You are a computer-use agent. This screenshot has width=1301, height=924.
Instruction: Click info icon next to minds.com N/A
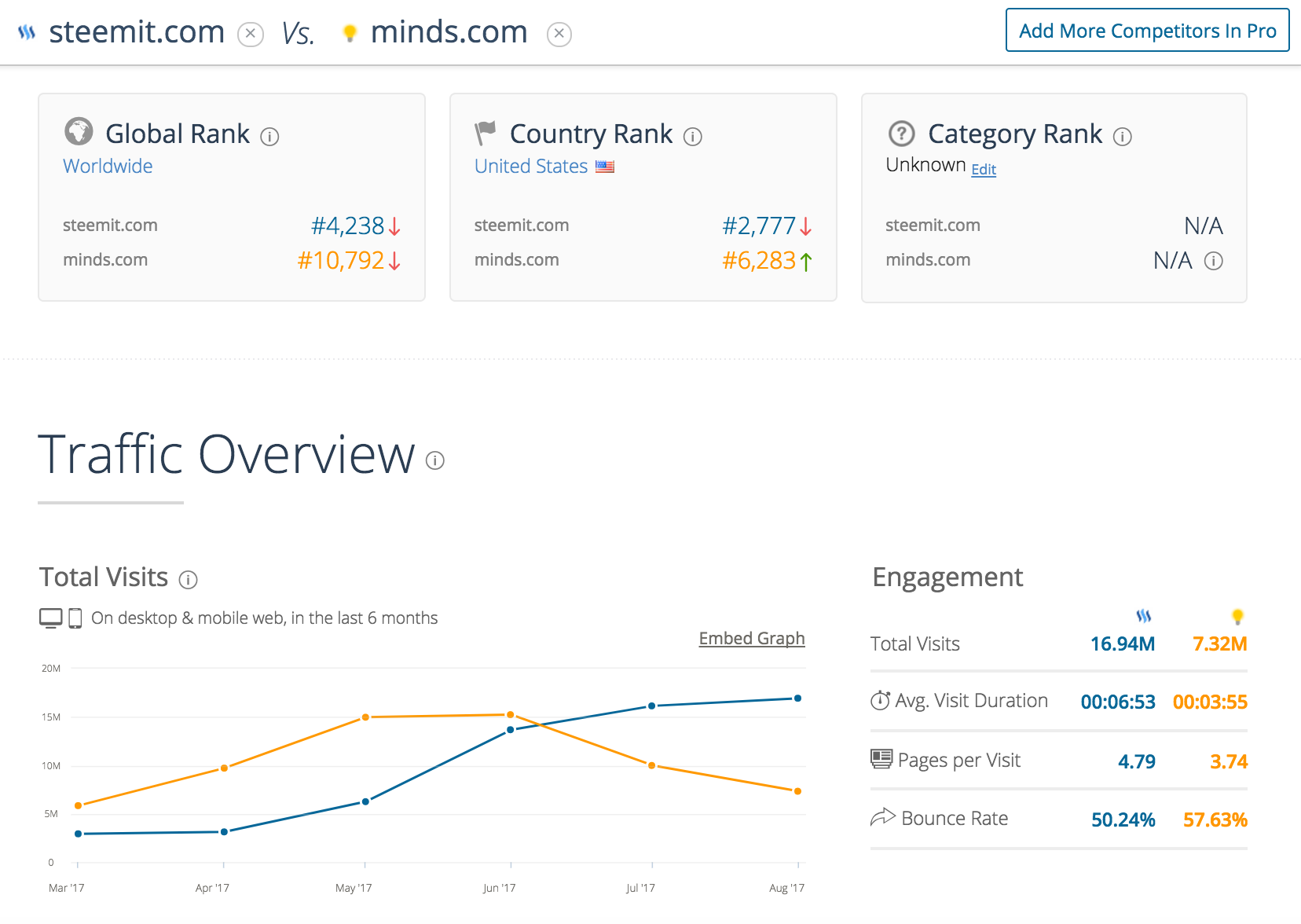[x=1214, y=261]
